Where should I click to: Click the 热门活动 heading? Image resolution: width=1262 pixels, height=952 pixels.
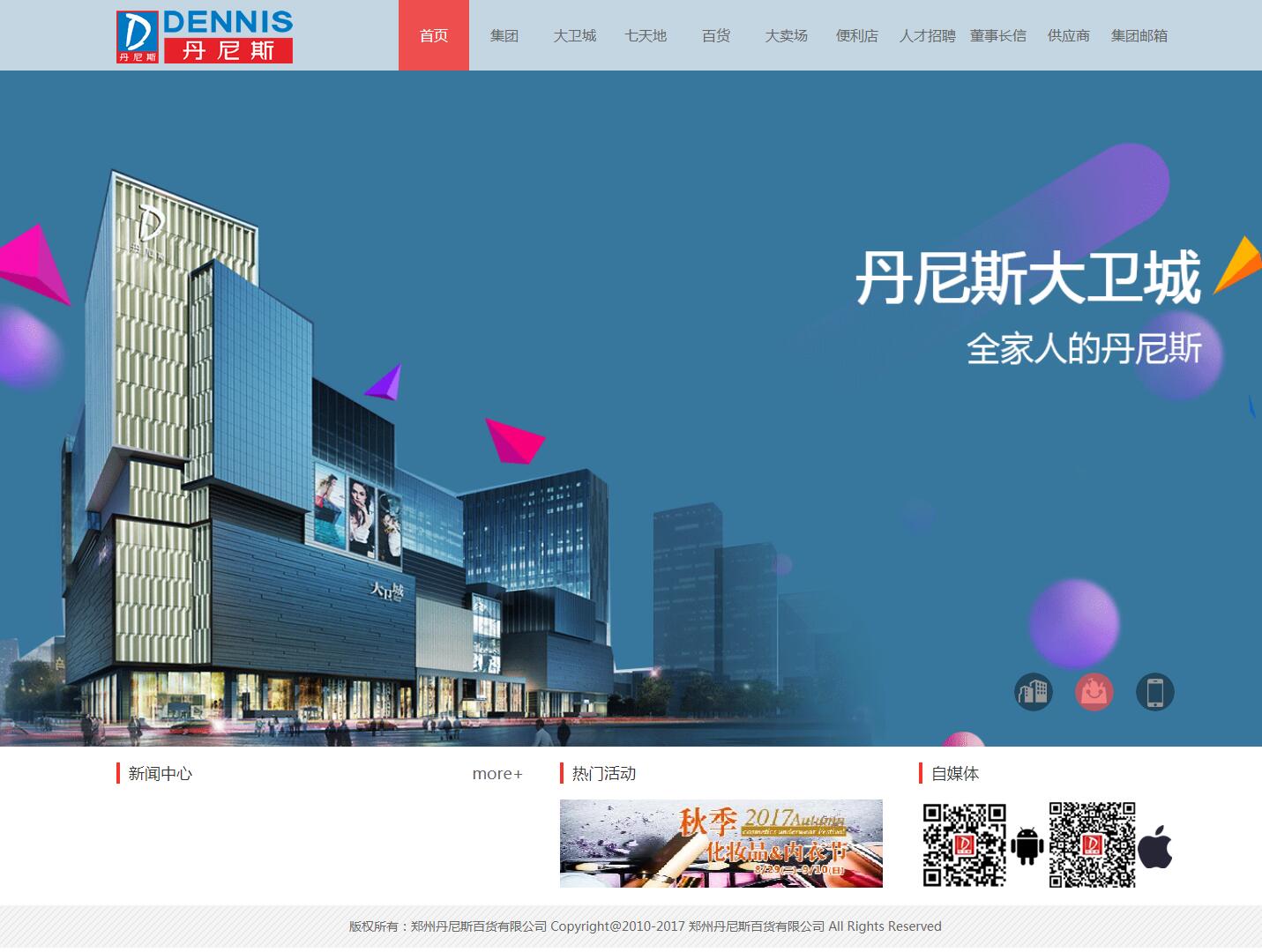(604, 773)
